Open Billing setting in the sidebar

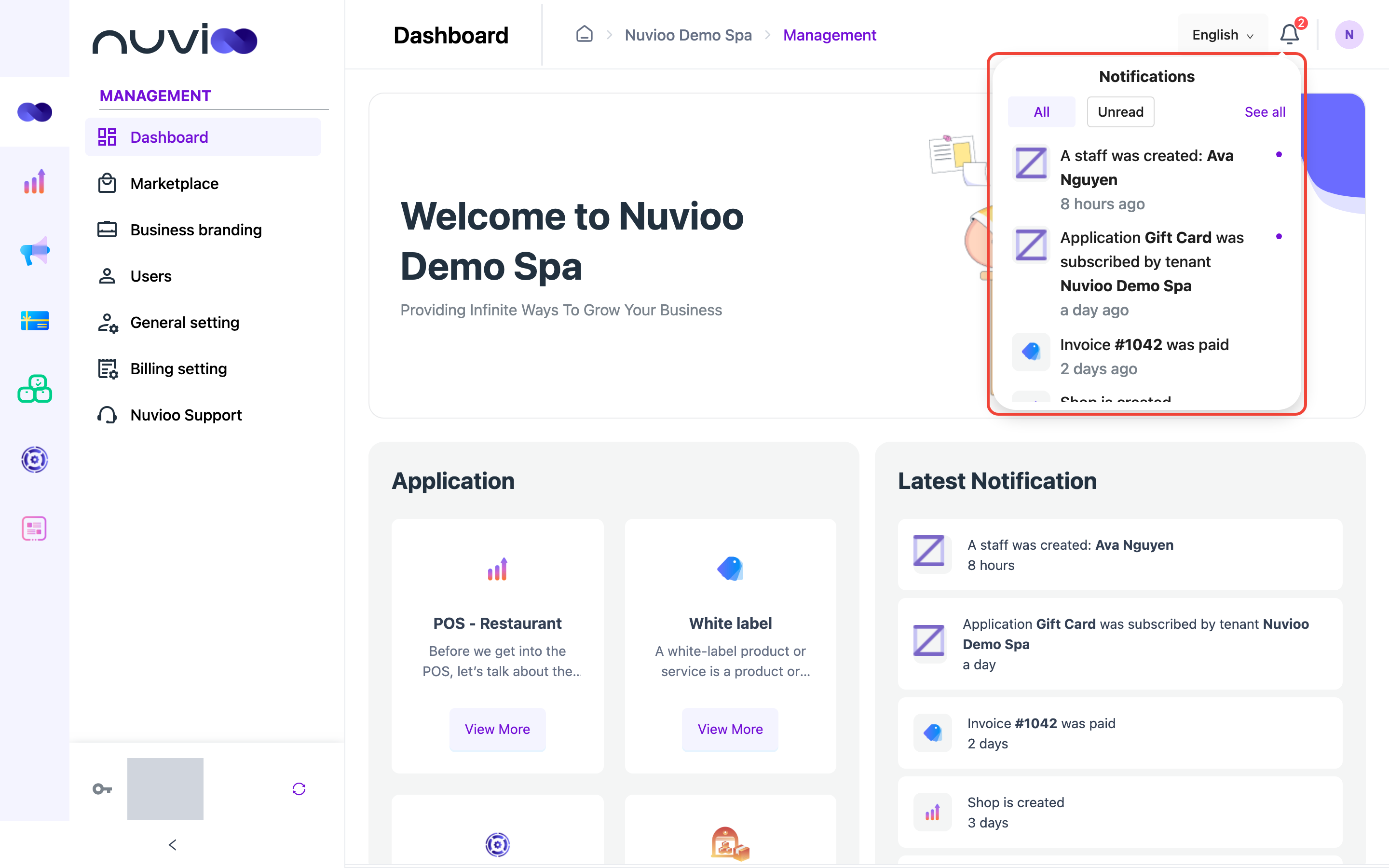click(203, 368)
